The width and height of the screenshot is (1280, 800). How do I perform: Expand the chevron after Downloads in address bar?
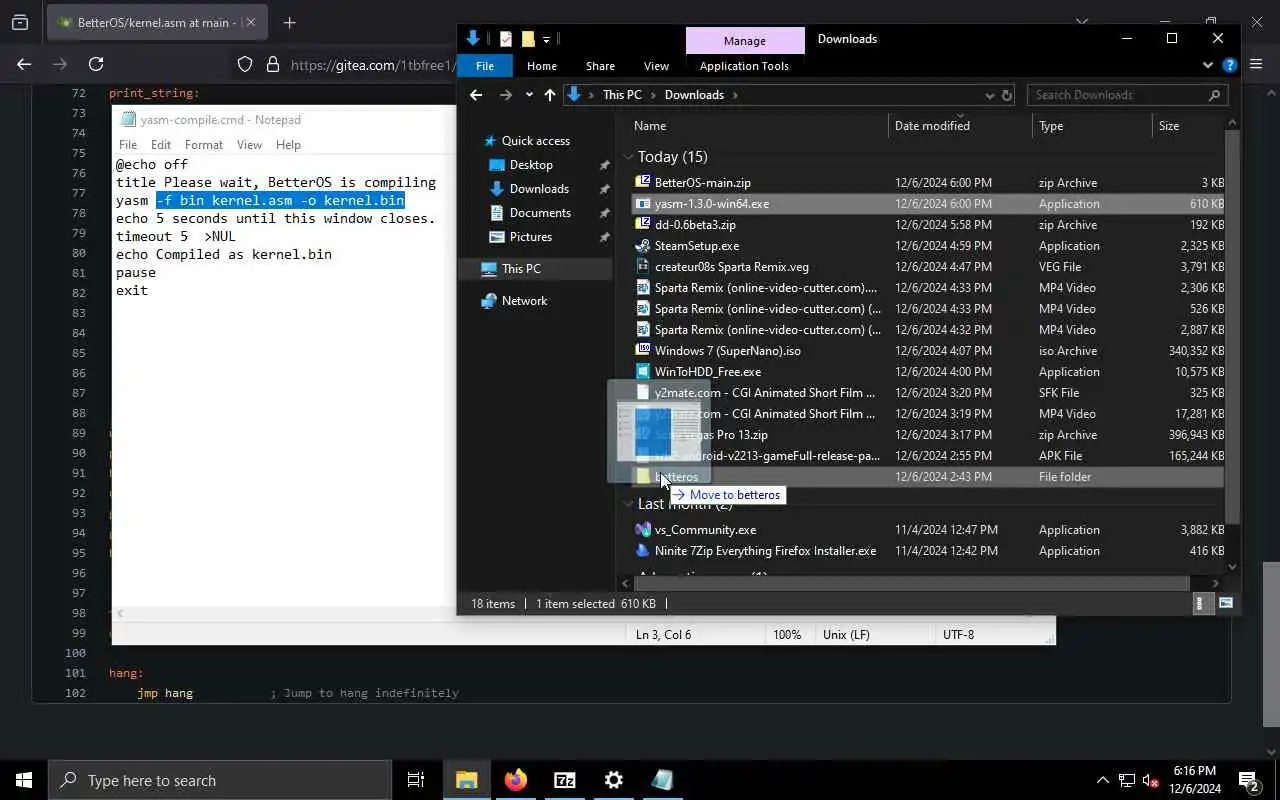pyautogui.click(x=735, y=95)
